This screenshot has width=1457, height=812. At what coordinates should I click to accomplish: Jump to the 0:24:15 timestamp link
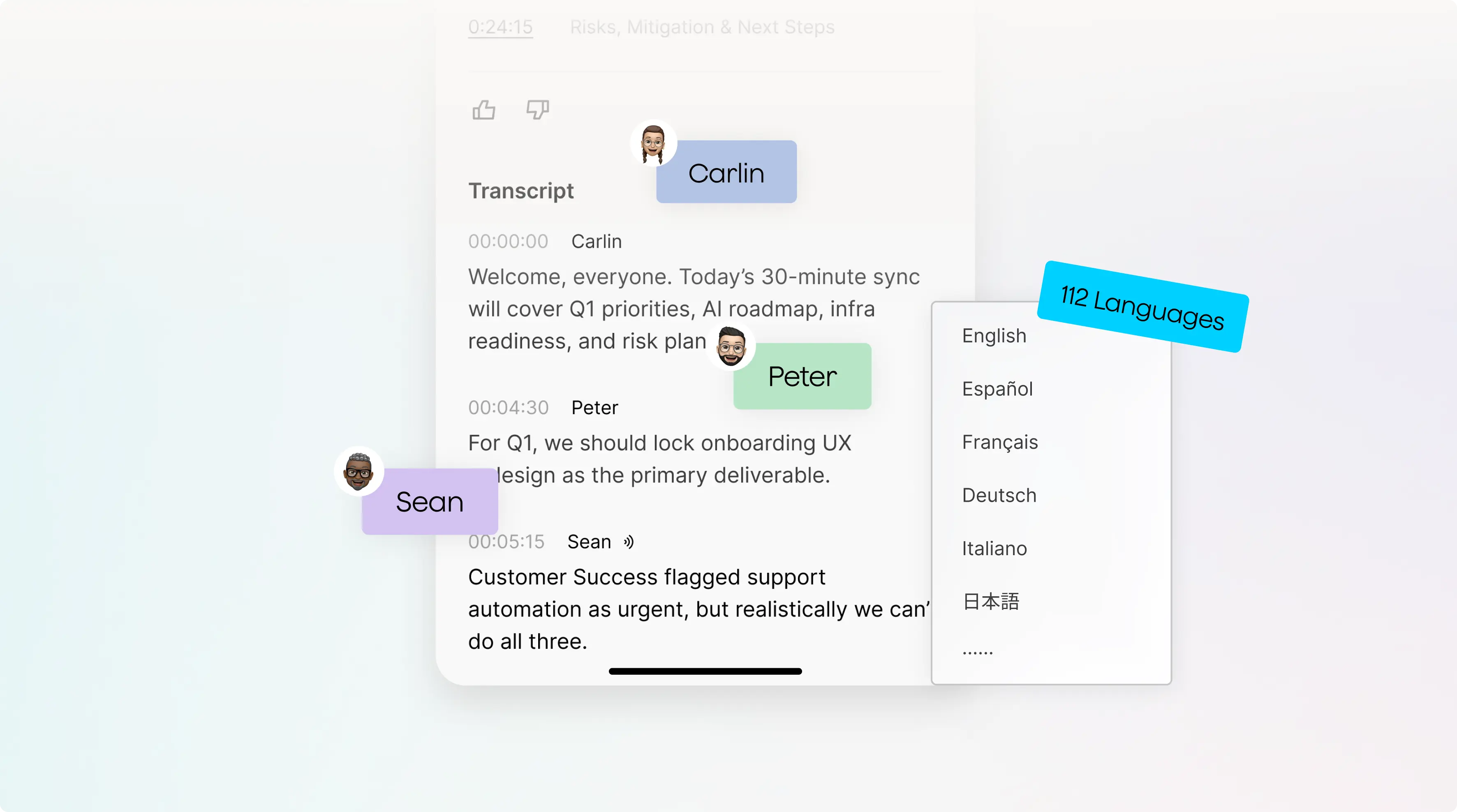[500, 27]
